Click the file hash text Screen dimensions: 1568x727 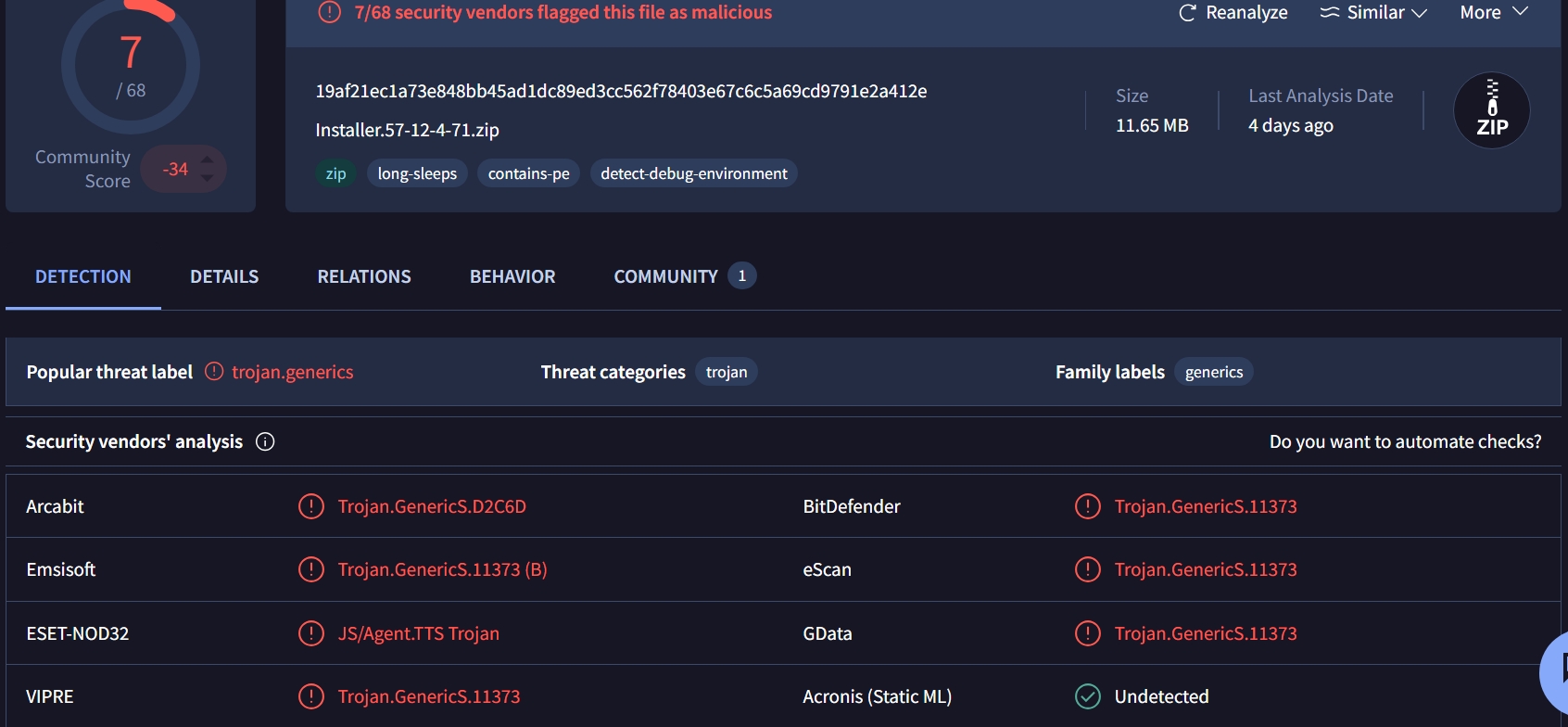(621, 91)
